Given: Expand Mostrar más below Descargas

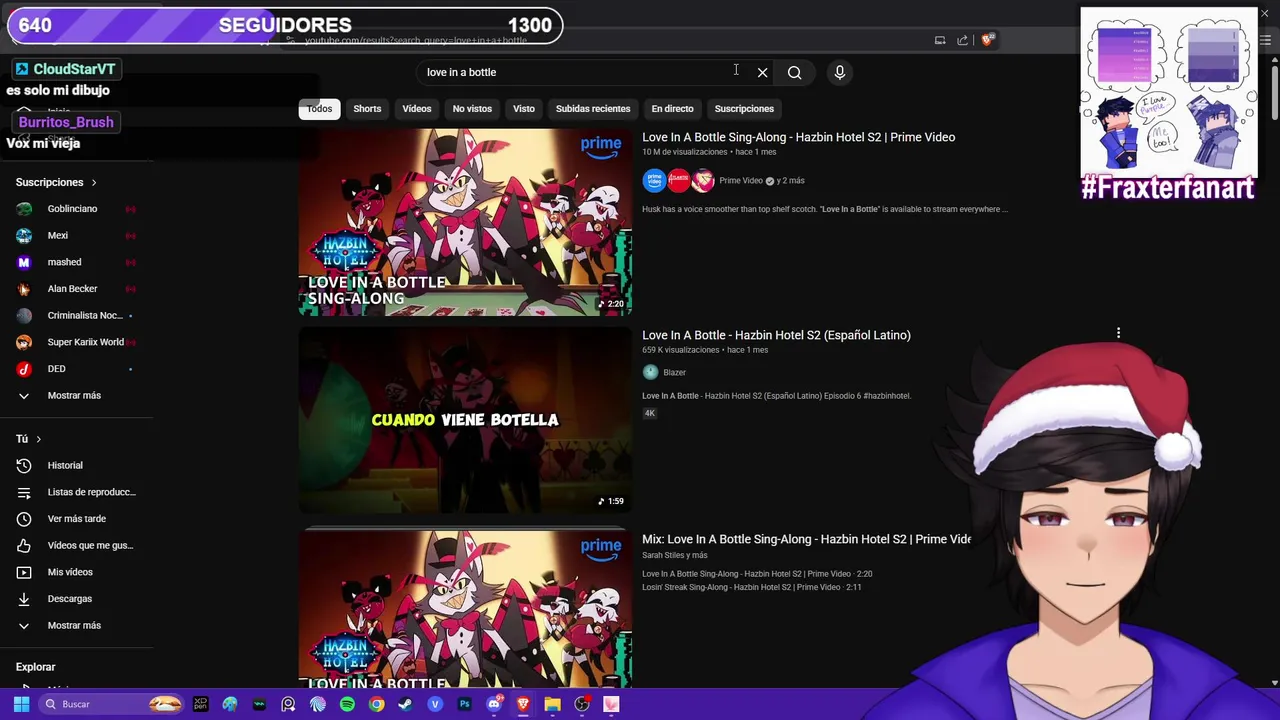Looking at the screenshot, I should [x=76, y=625].
